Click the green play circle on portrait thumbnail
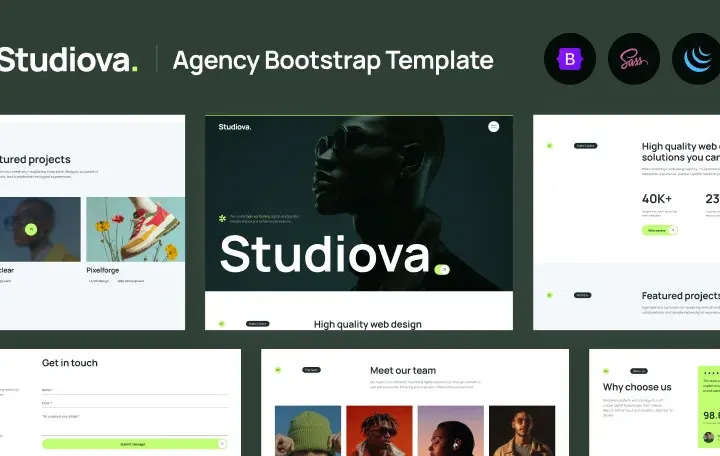The height and width of the screenshot is (456, 720). [31, 229]
